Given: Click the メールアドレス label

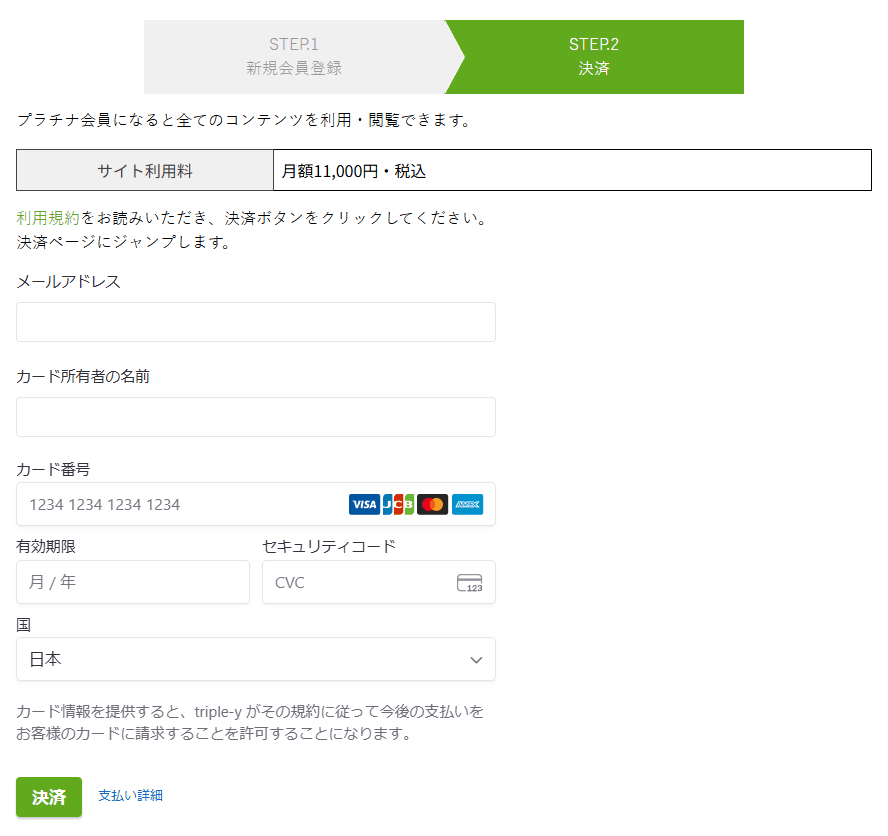Looking at the screenshot, I should [69, 281].
